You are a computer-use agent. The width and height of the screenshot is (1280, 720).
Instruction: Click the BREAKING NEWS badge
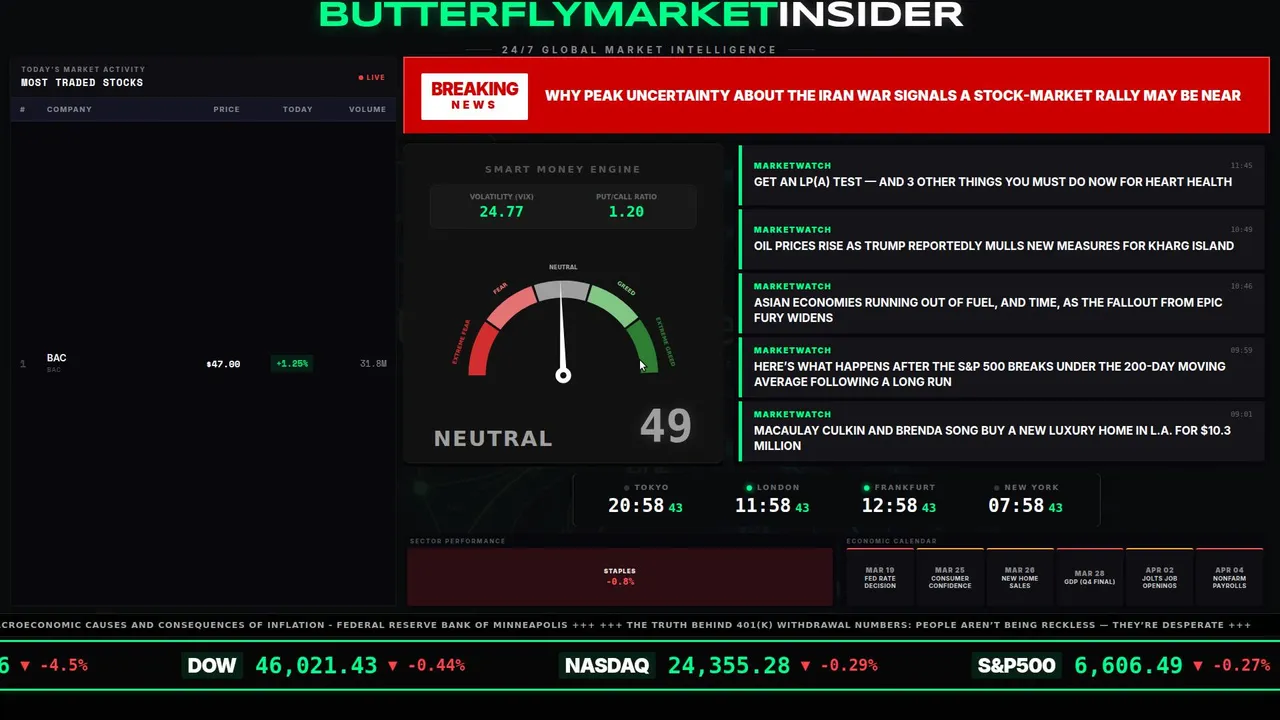tap(474, 96)
